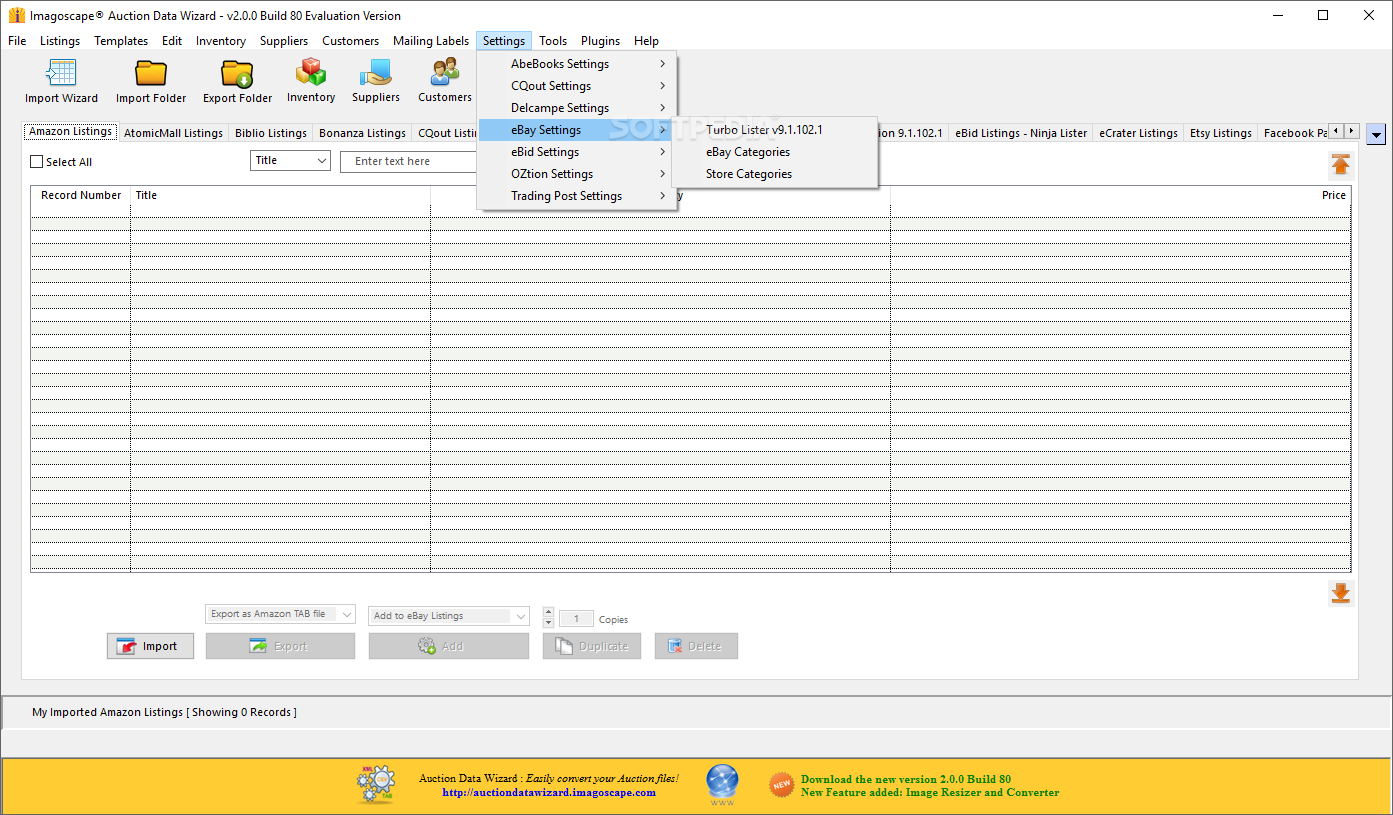Click Download the new version 2.0.0 link
The width and height of the screenshot is (1393, 815).
[906, 779]
